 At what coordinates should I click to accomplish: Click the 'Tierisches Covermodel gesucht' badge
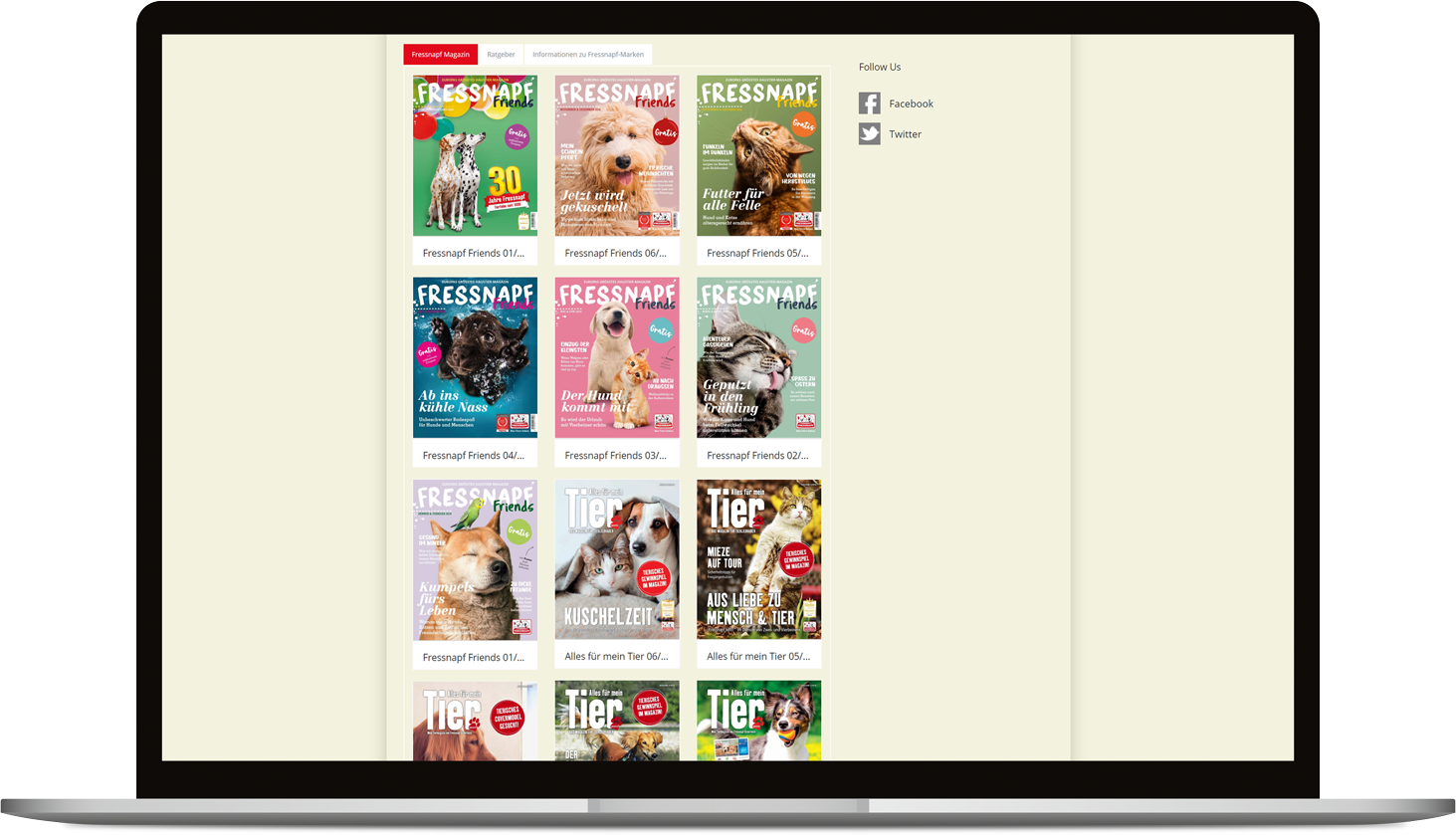(510, 719)
